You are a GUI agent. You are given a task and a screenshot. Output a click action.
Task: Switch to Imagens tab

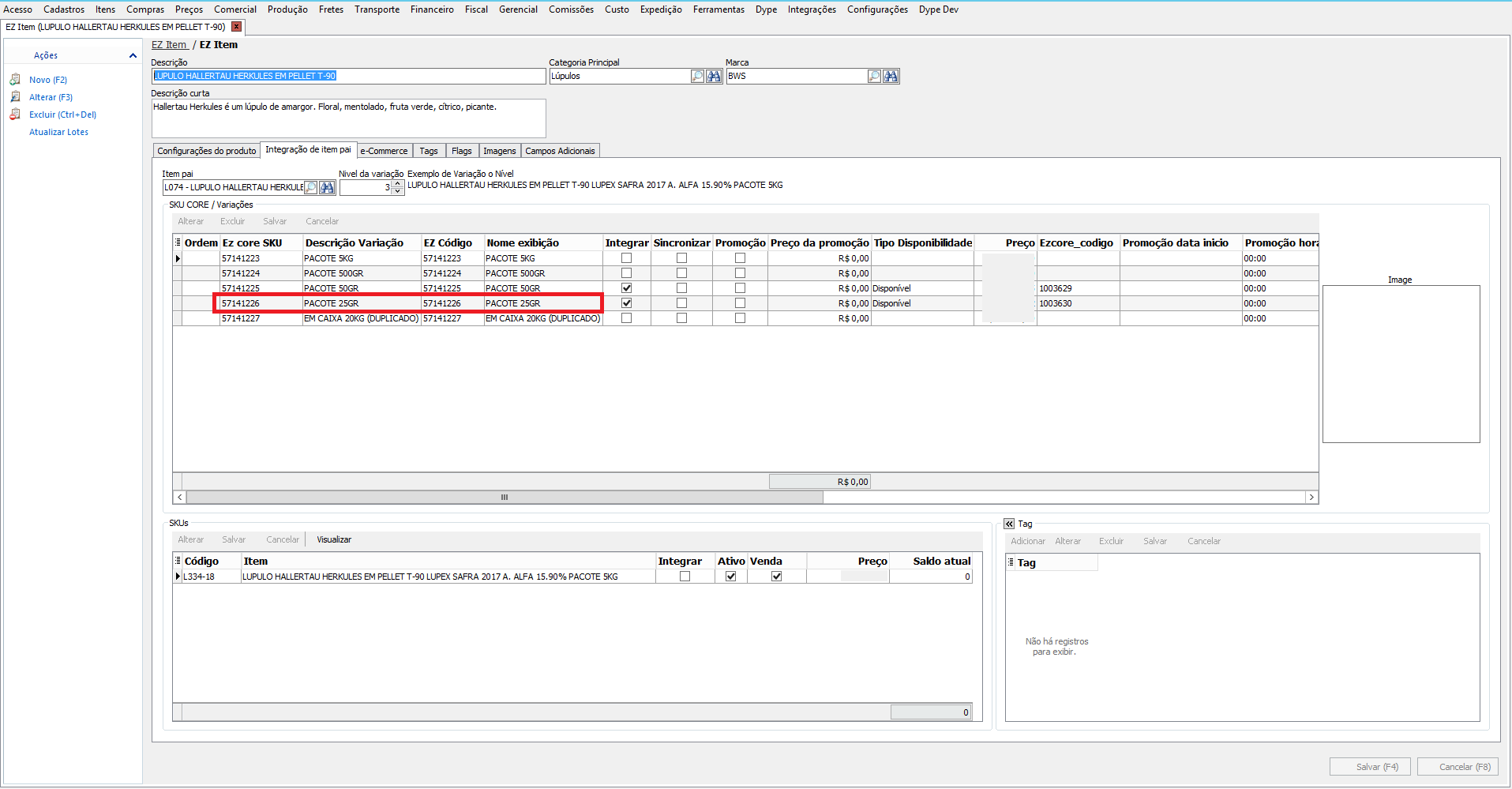click(x=499, y=151)
